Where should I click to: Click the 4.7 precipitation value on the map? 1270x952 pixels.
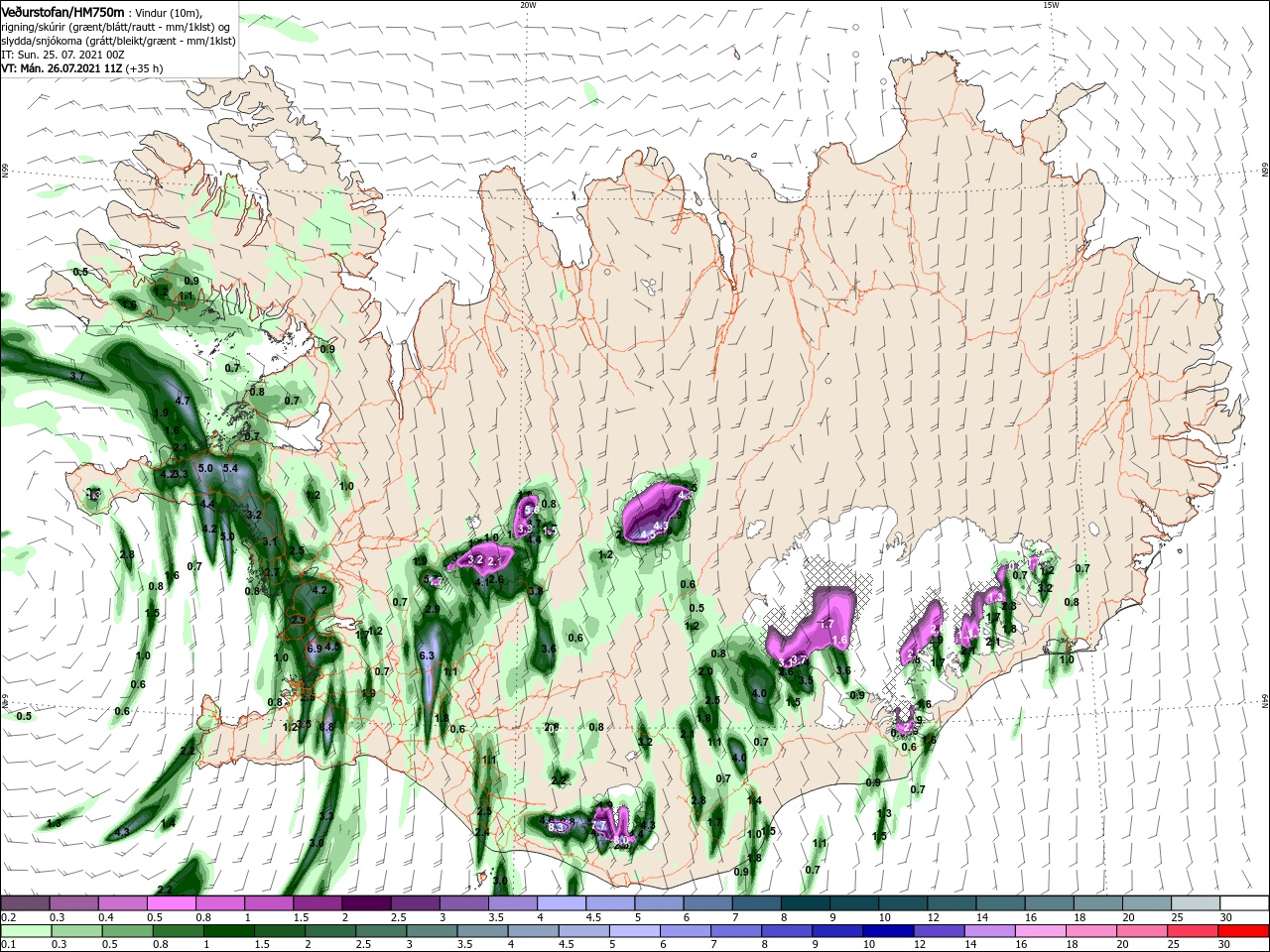(182, 401)
